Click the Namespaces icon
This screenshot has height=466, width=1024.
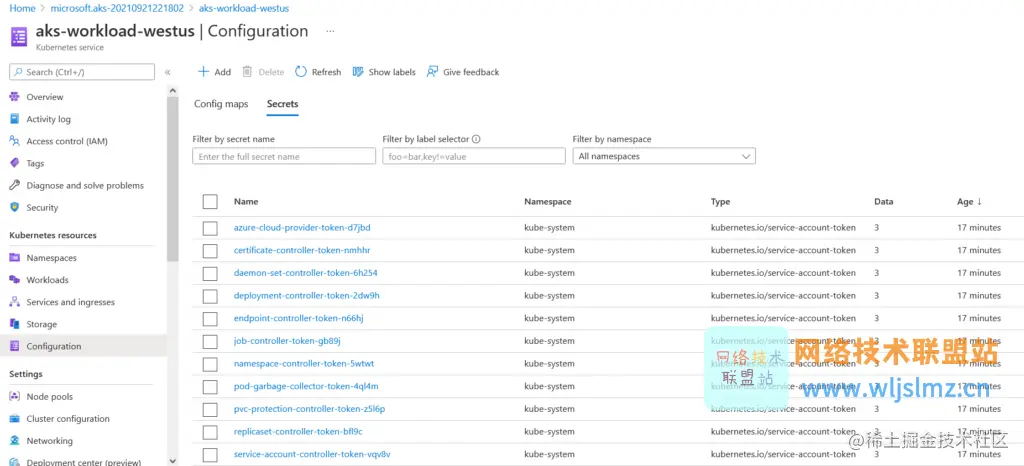pyautogui.click(x=14, y=258)
